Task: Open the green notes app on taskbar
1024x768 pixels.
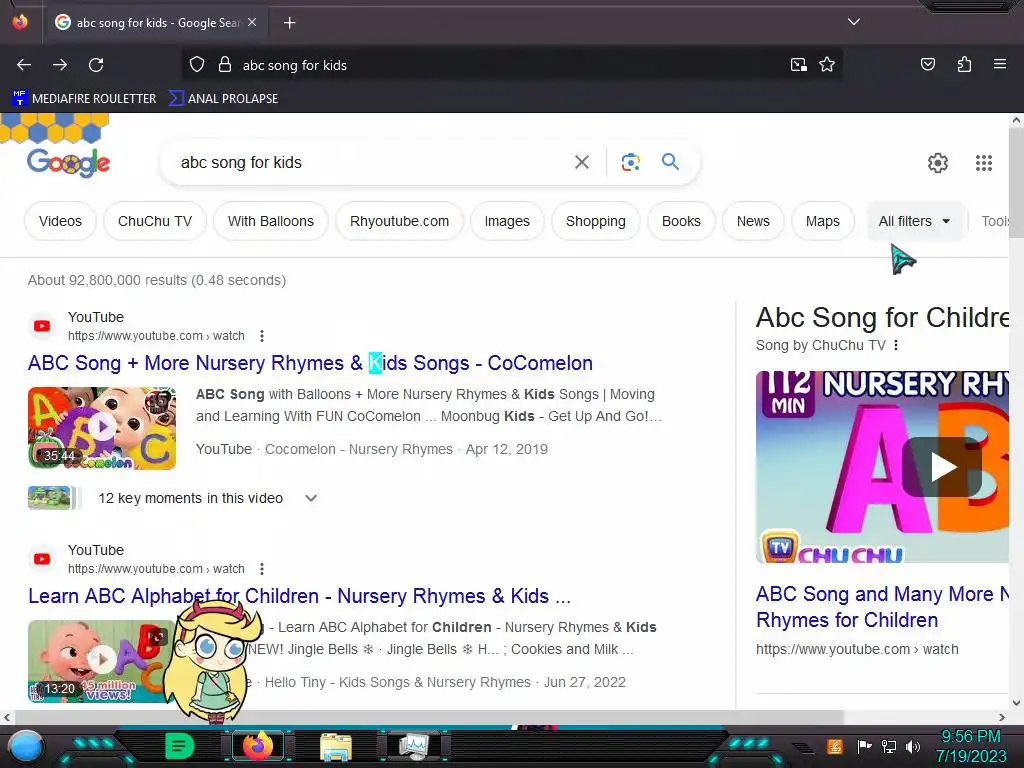Action: 180,746
